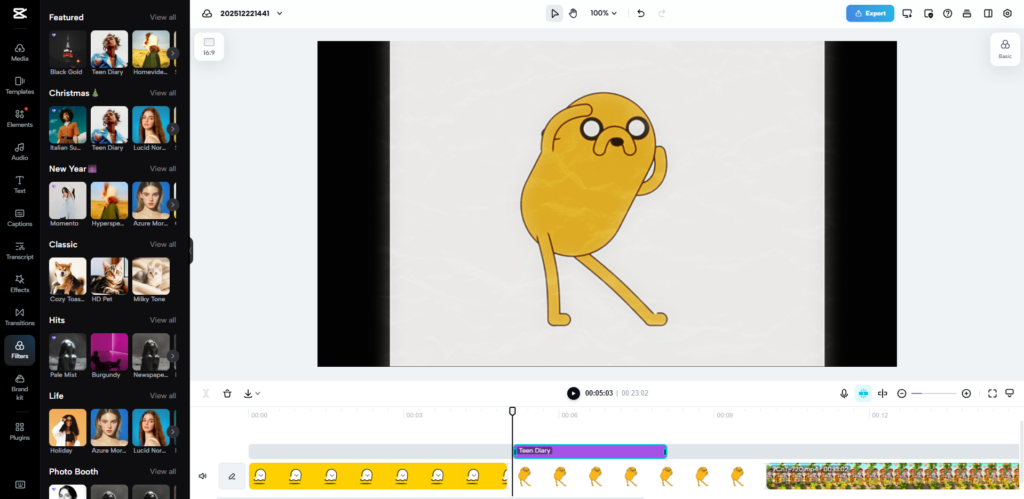Open the Transitions panel
Viewport: 1024px width, 499px height.
(x=20, y=315)
